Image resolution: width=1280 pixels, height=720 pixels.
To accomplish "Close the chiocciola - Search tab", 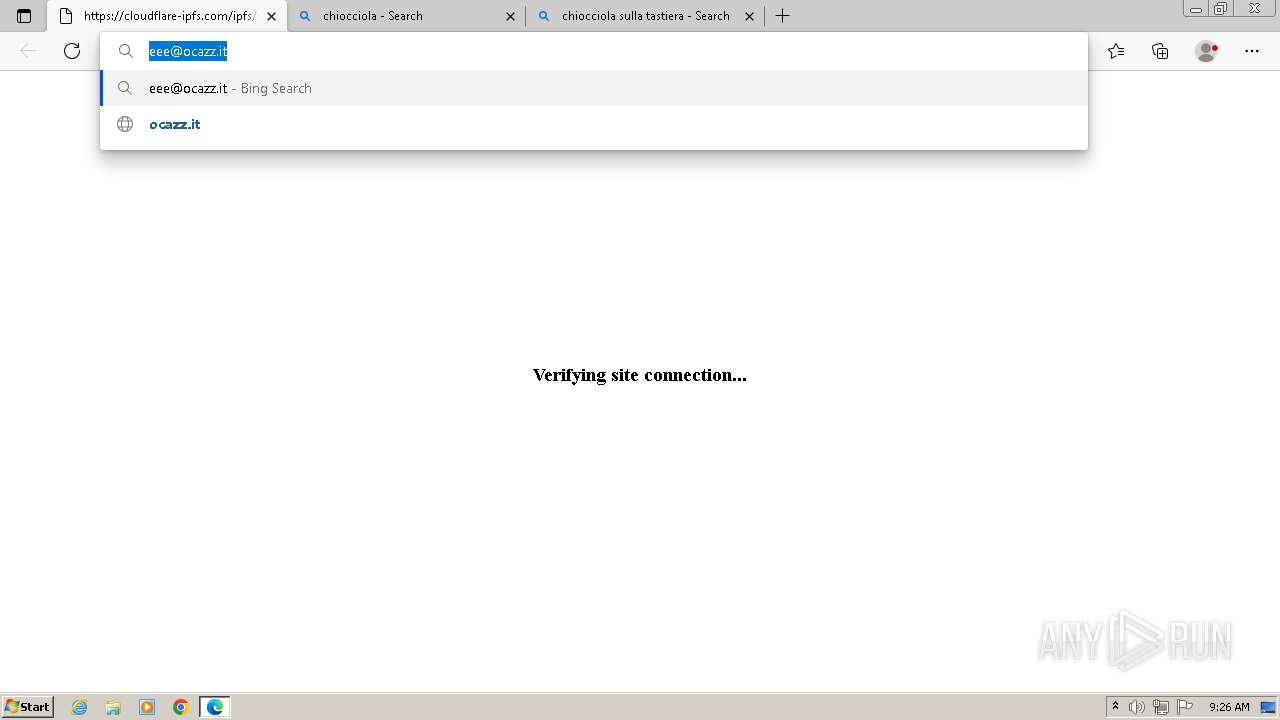I will click(510, 16).
